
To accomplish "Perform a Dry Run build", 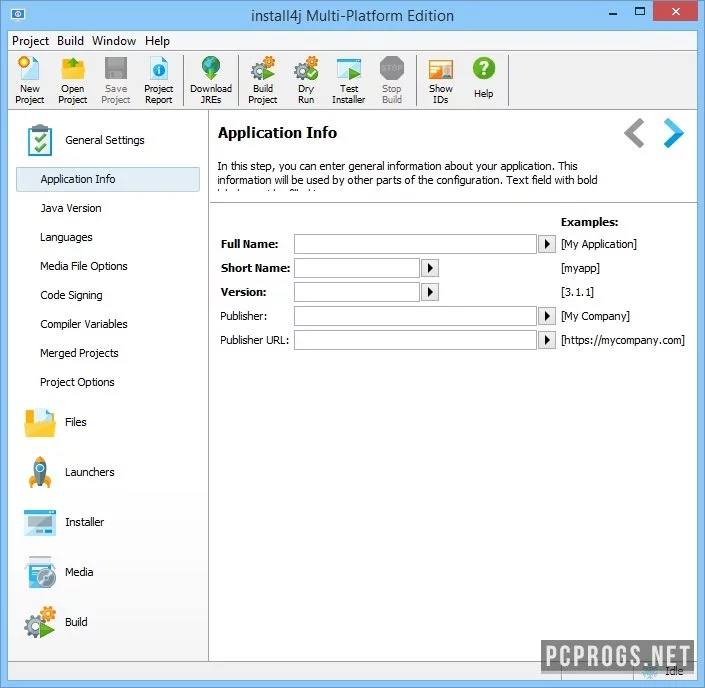I will 306,80.
